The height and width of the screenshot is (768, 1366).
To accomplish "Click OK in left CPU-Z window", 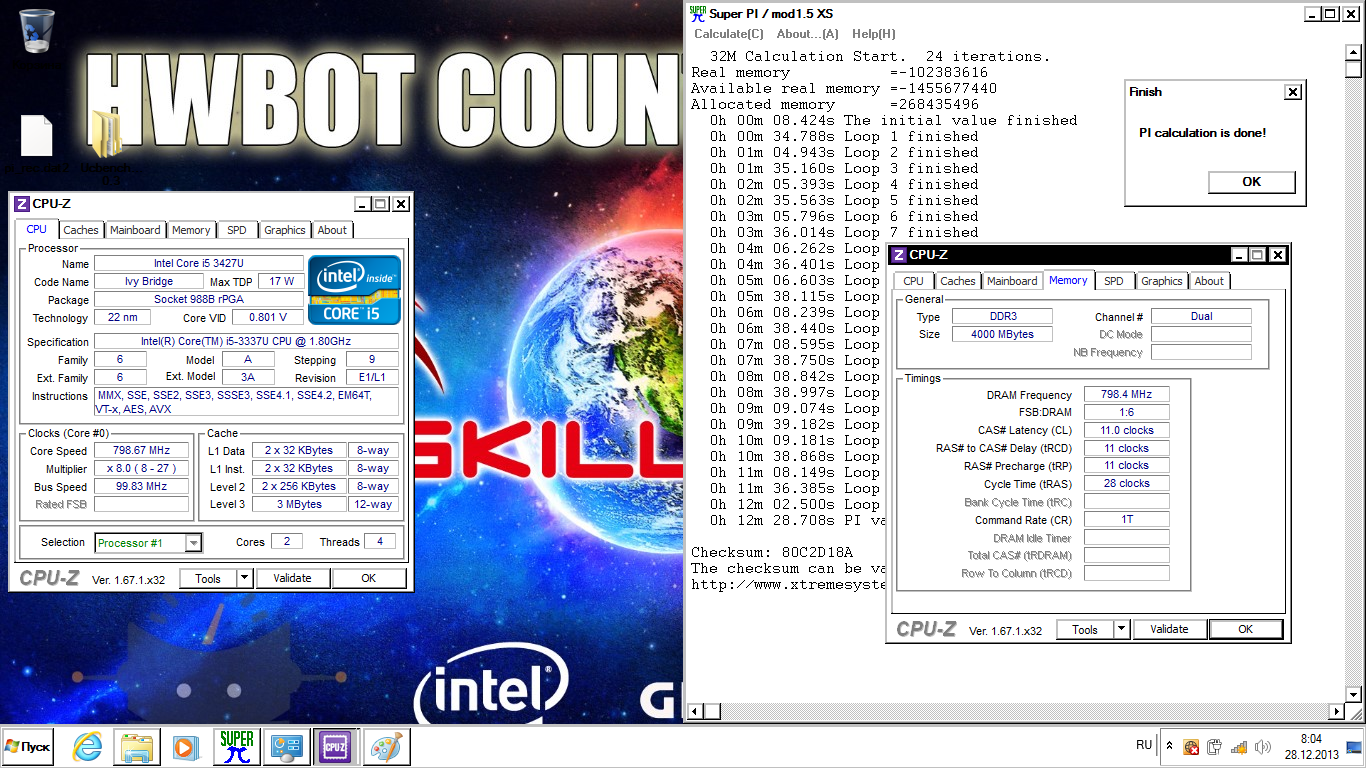I will pyautogui.click(x=369, y=578).
